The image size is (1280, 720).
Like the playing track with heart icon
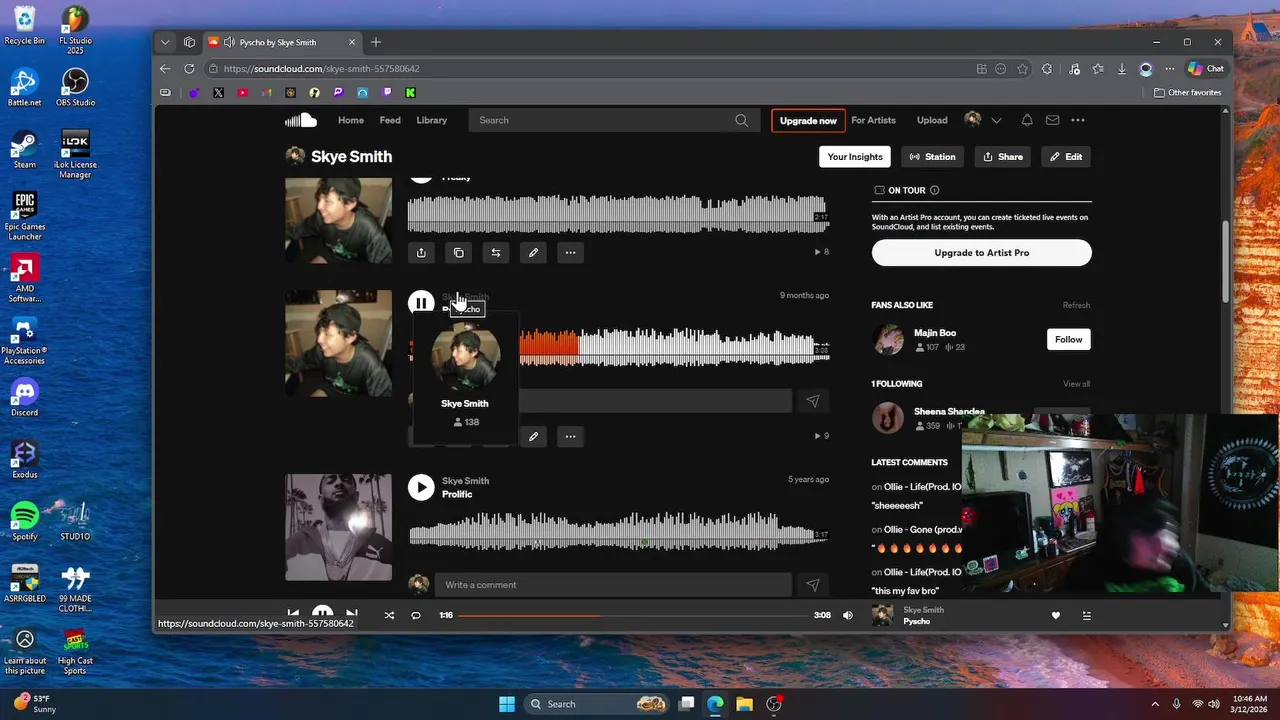point(1055,616)
